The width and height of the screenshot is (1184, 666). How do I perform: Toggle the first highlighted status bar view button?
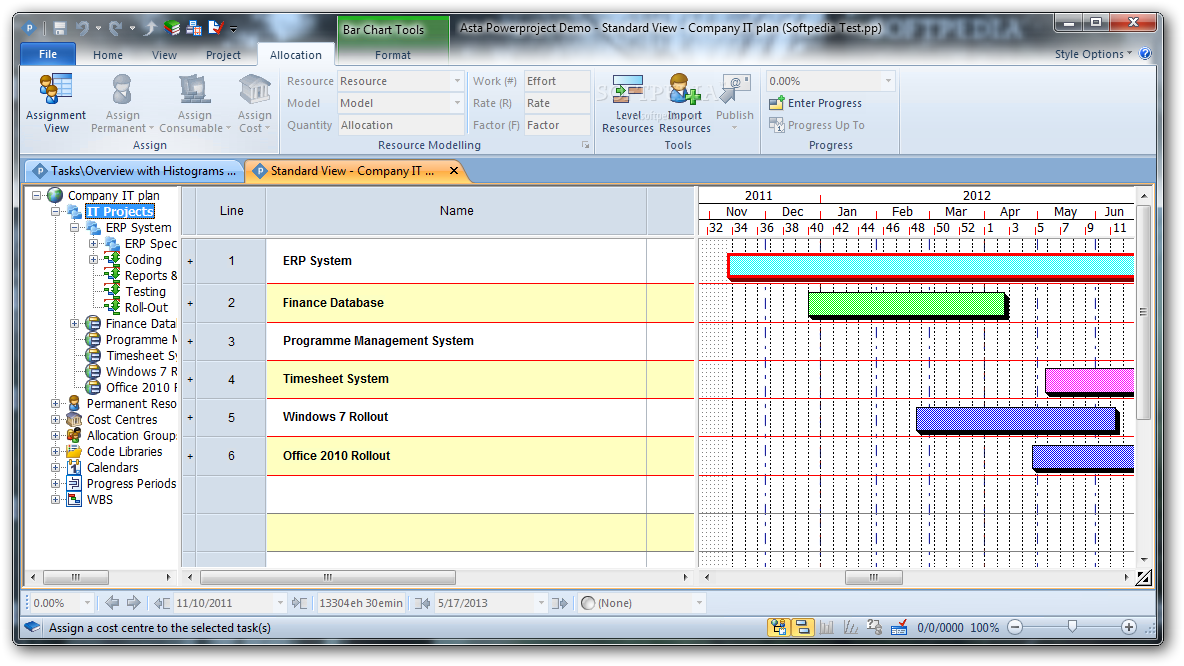(x=779, y=627)
